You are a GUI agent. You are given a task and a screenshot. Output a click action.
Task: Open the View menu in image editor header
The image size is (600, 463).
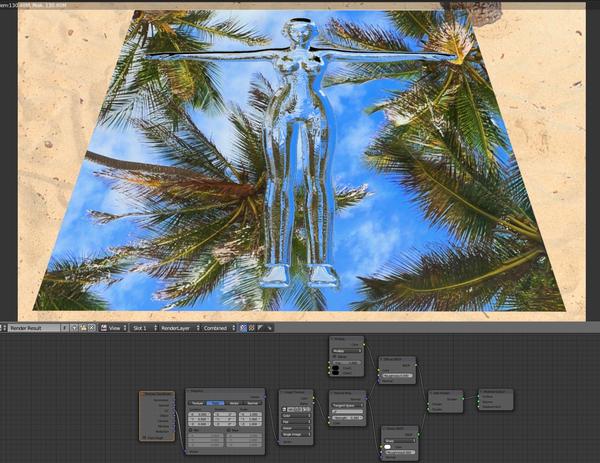pyautogui.click(x=118, y=328)
